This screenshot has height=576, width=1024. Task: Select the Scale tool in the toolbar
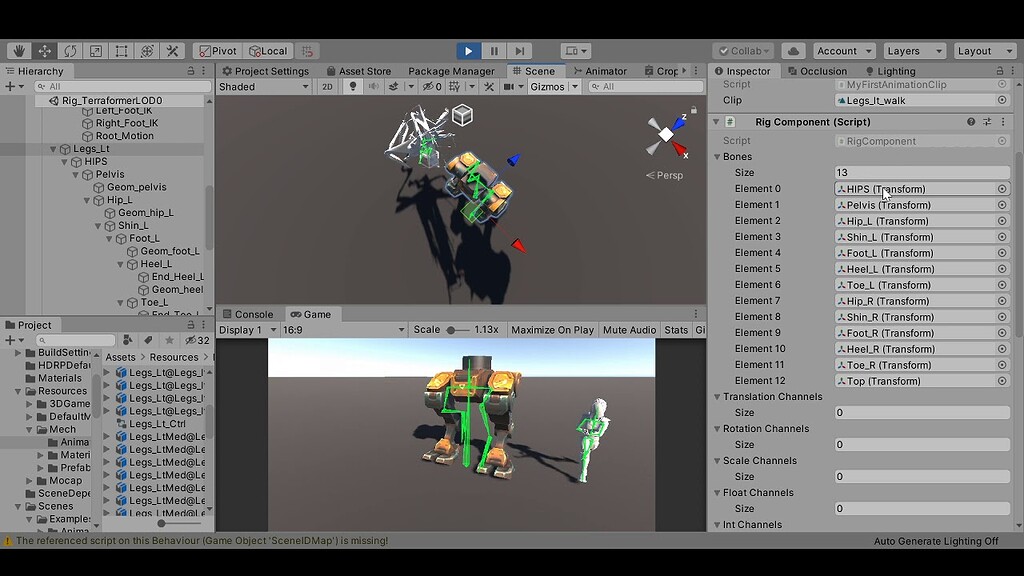(x=93, y=50)
